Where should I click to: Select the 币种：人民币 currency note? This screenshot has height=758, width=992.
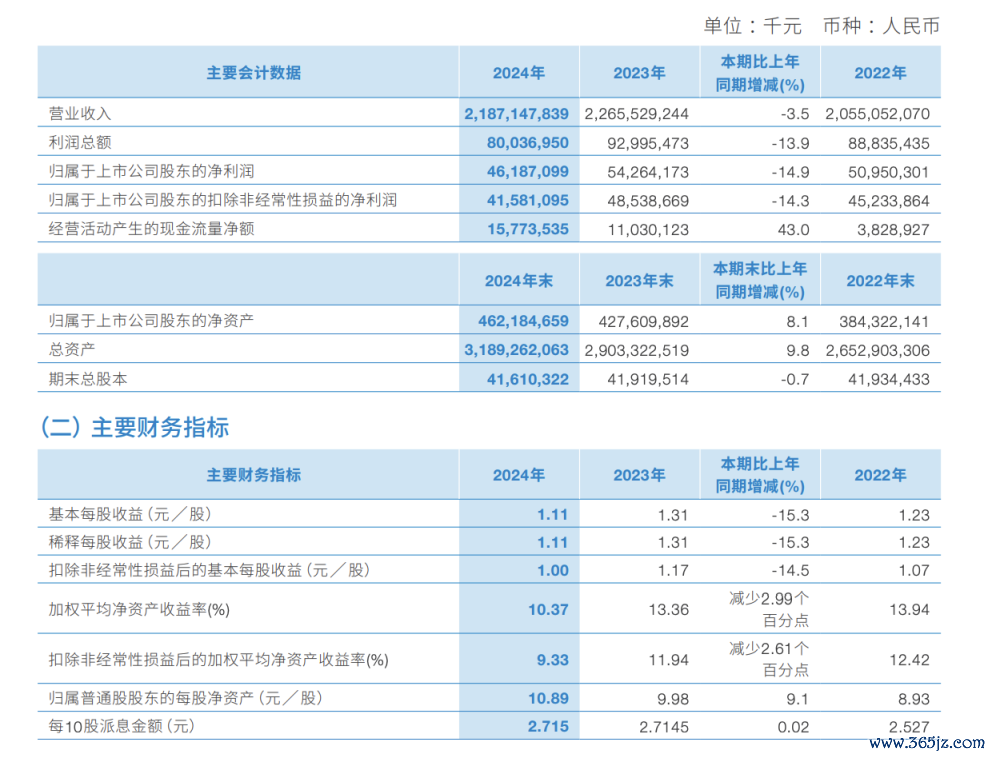[x=881, y=26]
